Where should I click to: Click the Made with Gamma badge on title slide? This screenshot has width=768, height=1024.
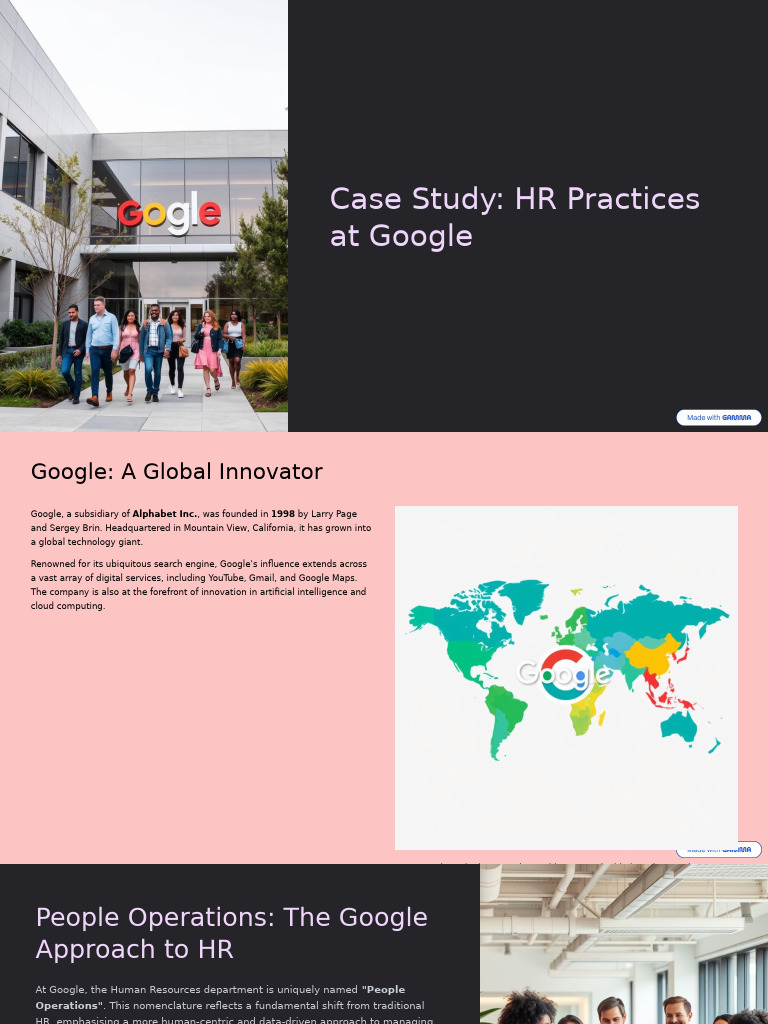click(718, 417)
